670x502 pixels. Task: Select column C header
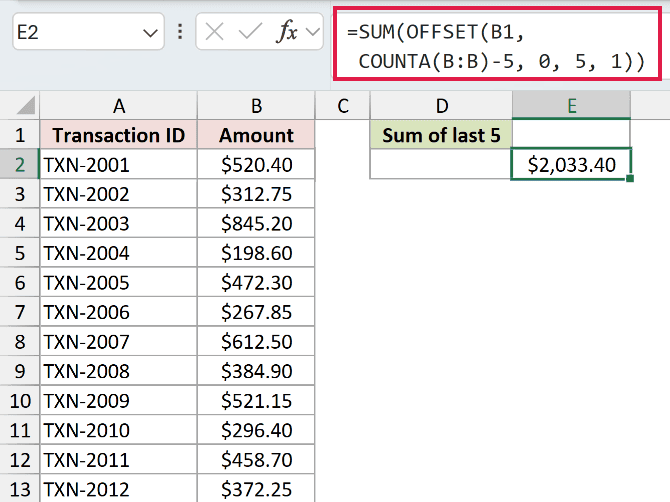pos(342,106)
